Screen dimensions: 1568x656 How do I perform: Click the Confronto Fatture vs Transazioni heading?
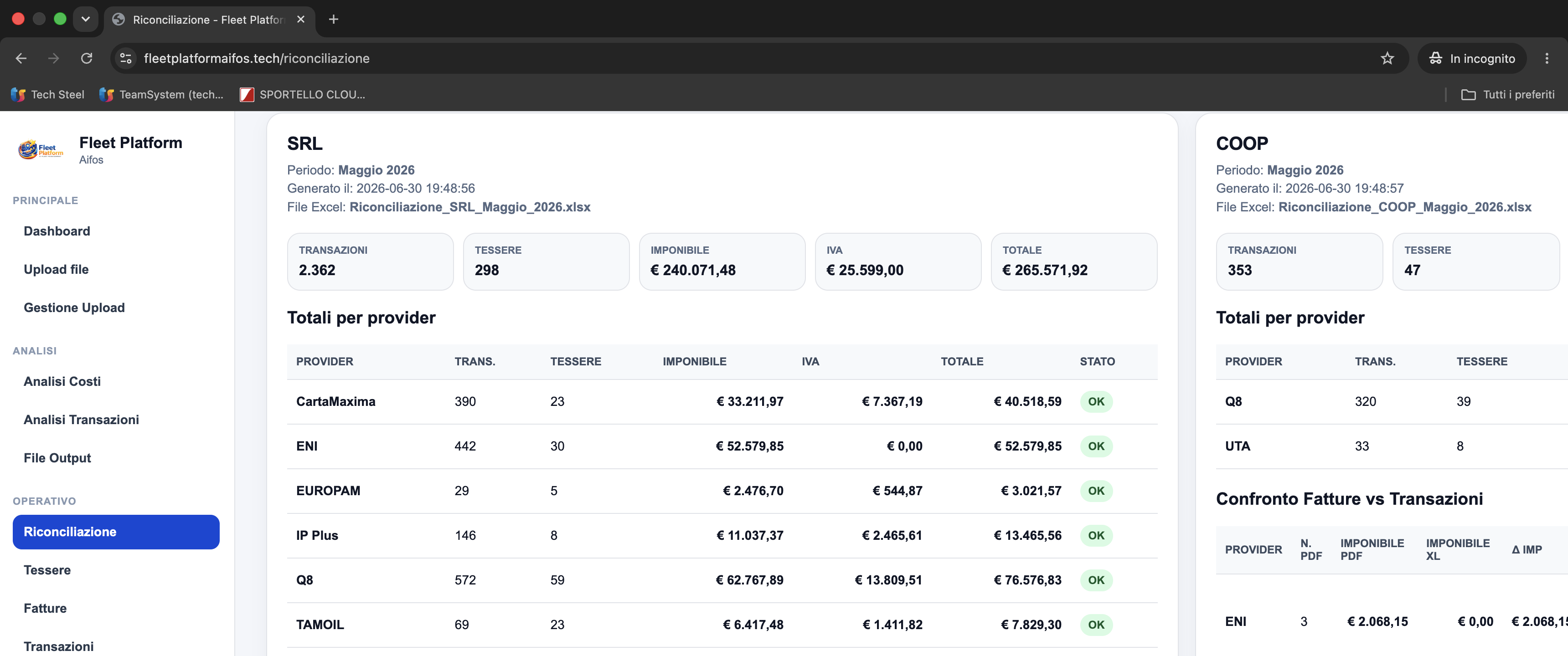point(1350,499)
